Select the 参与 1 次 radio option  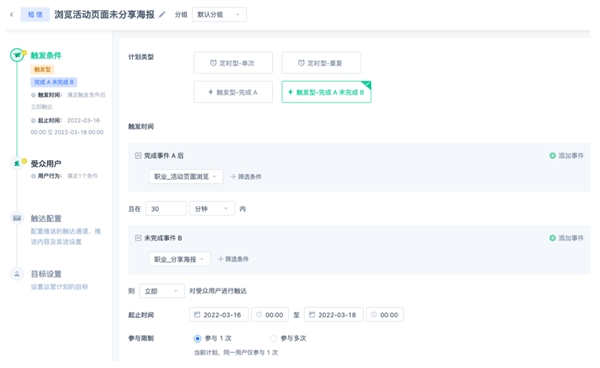[197, 339]
